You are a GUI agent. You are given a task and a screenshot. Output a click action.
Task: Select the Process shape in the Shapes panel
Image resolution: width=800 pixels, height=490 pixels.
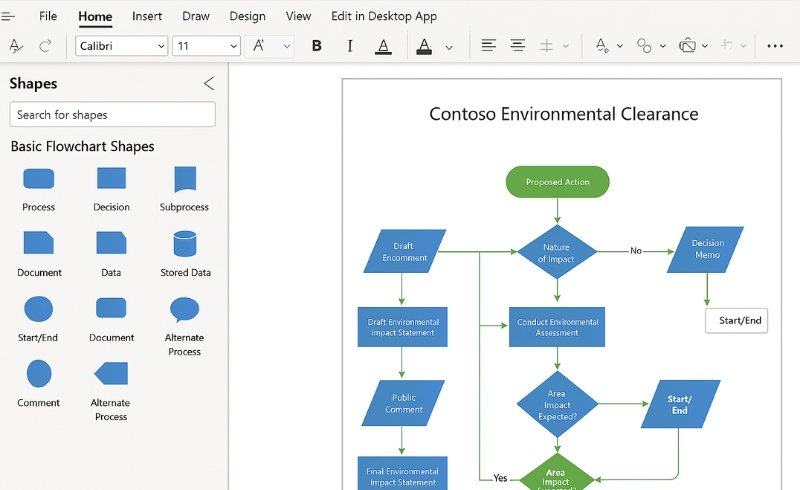point(38,180)
